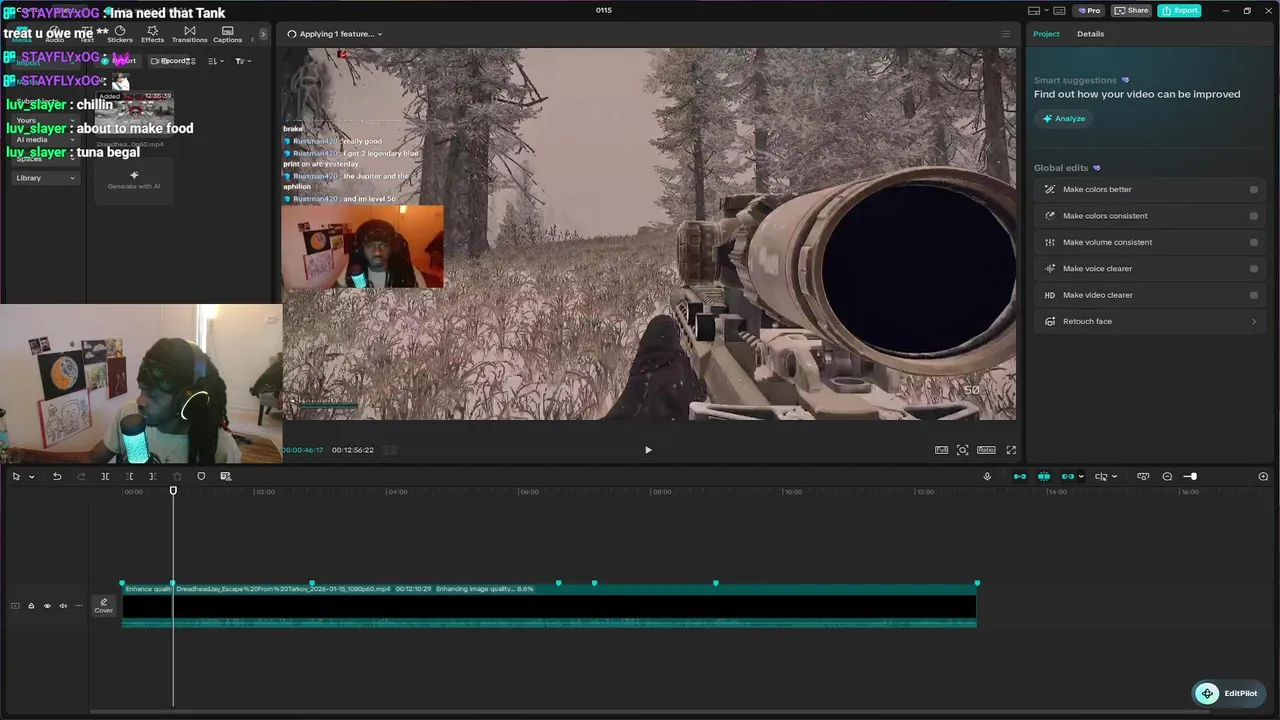Switch to the Project tab
Image resolution: width=1280 pixels, height=720 pixels.
(x=1046, y=34)
